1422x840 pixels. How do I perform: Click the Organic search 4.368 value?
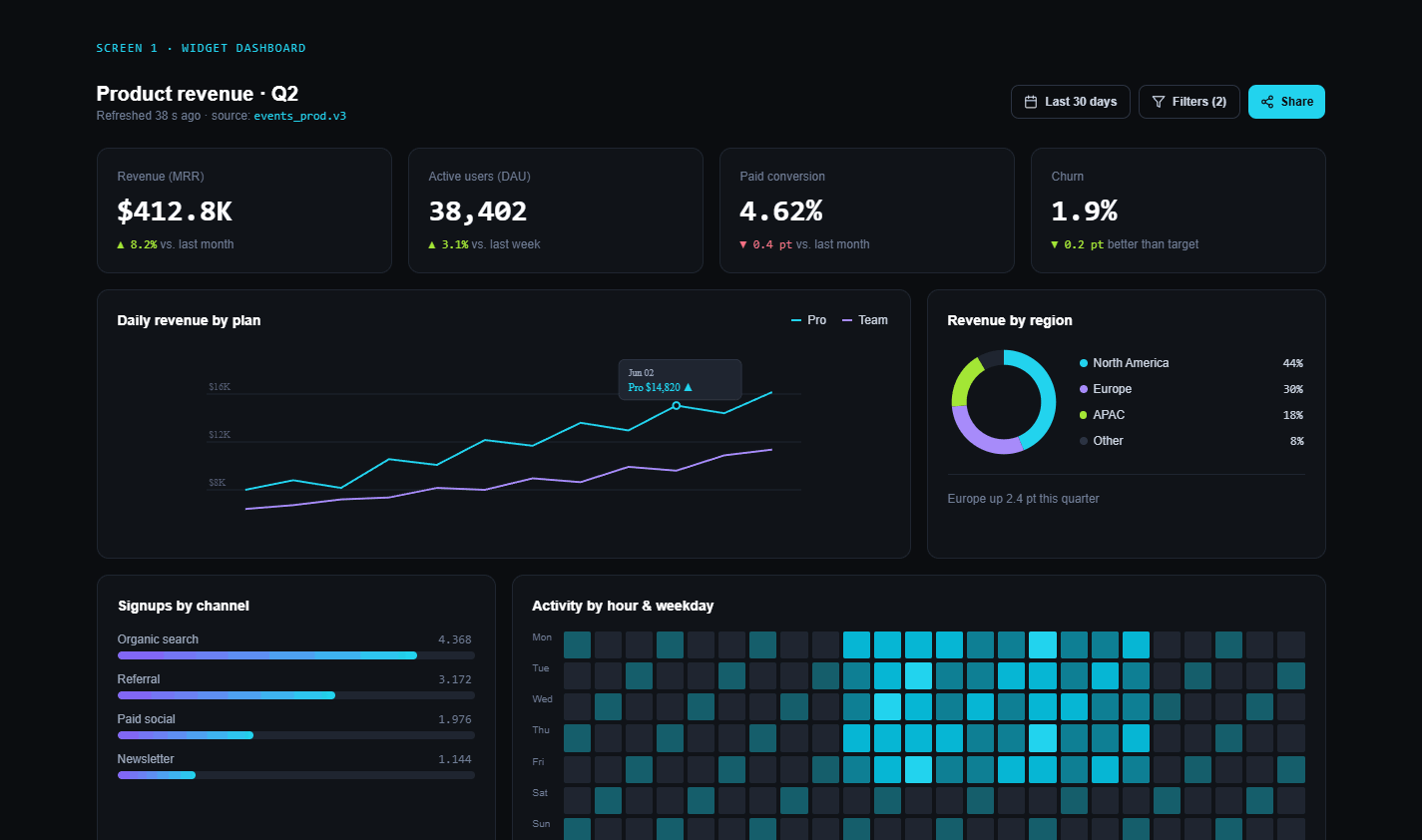click(x=455, y=639)
